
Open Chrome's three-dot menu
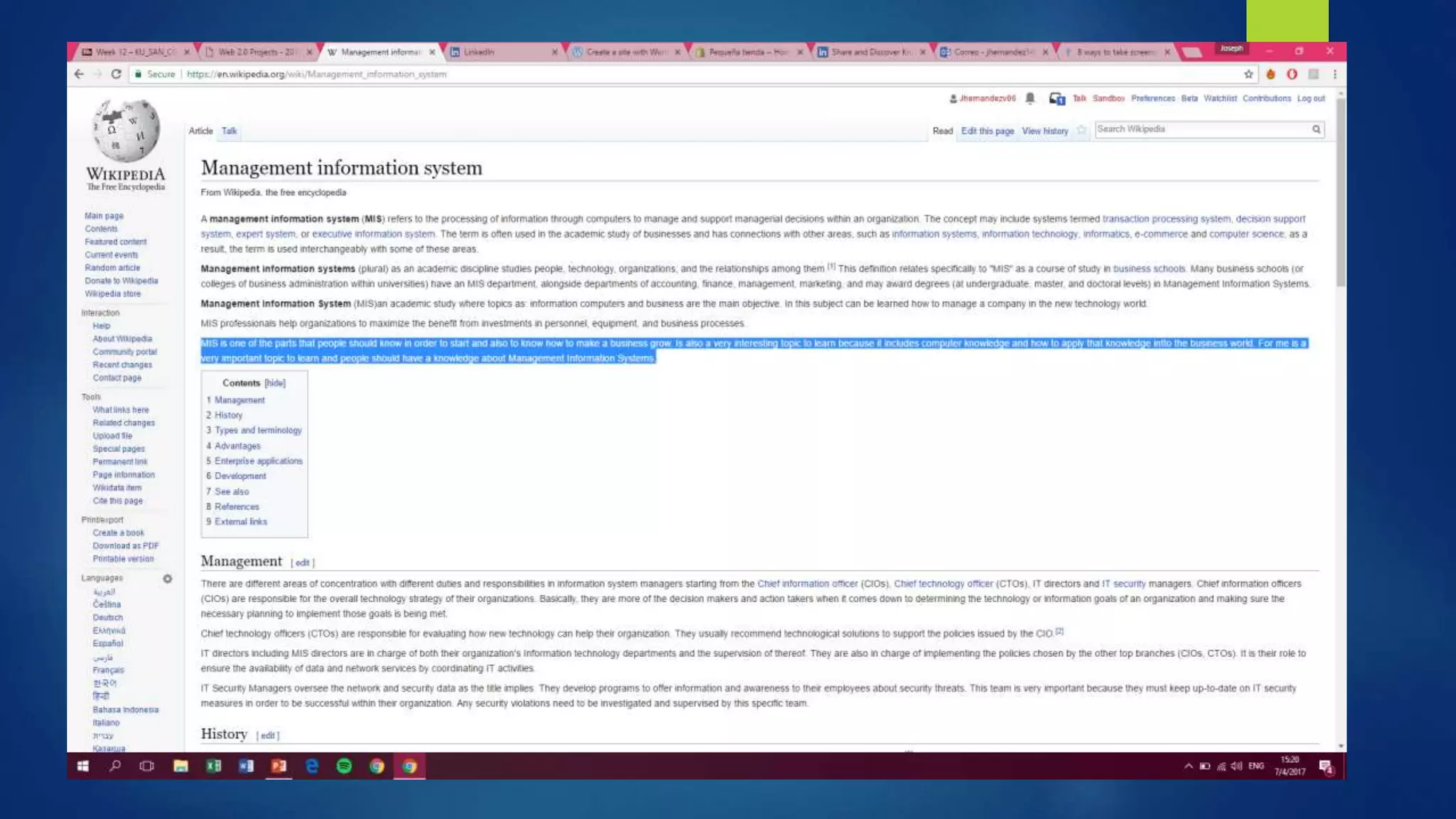pos(1335,74)
